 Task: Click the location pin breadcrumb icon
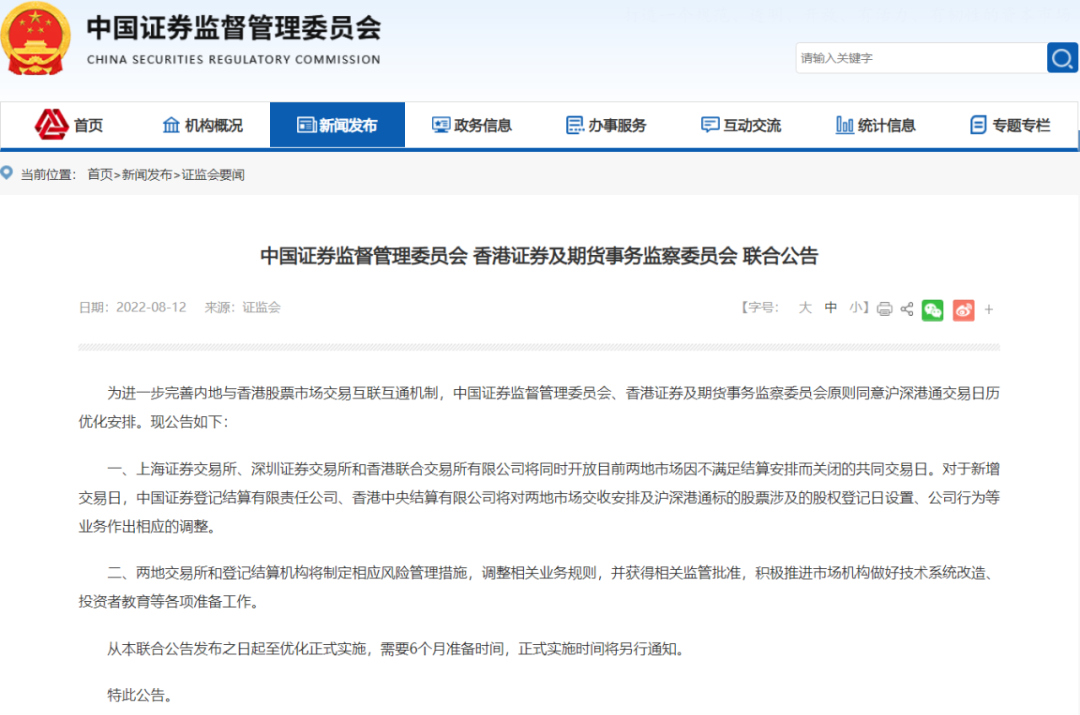point(8,172)
